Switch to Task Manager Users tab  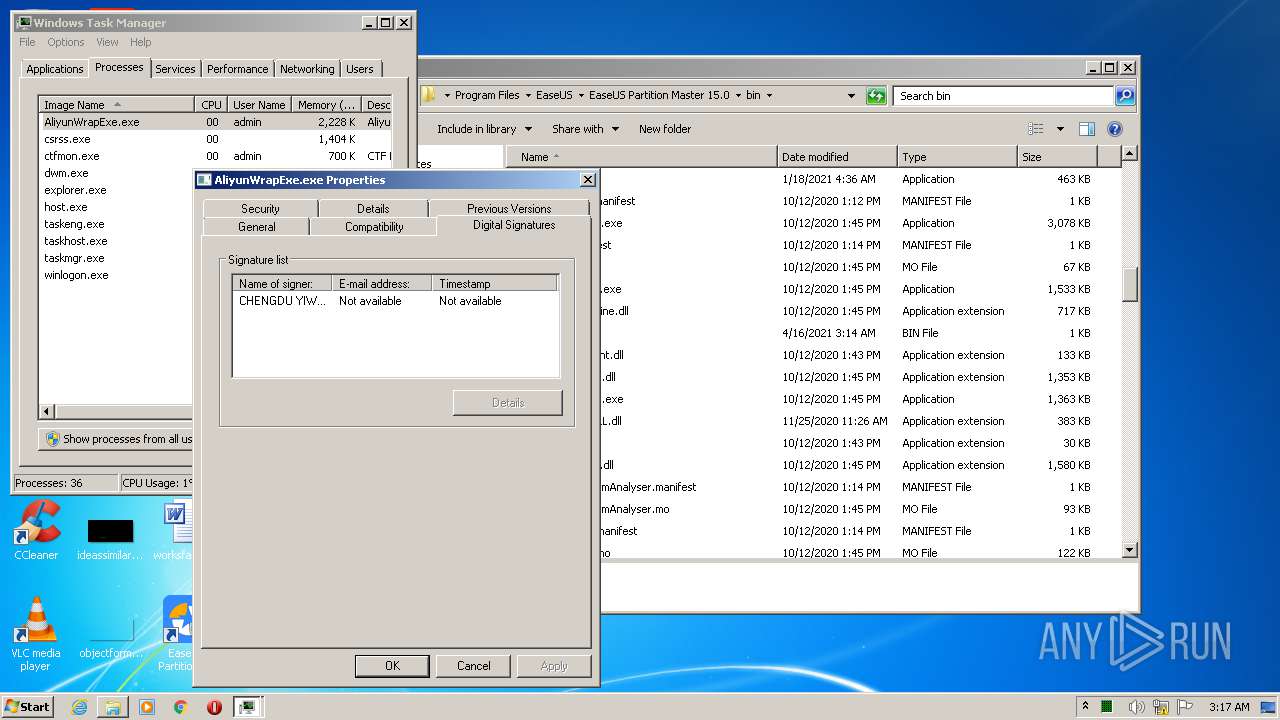(x=360, y=69)
